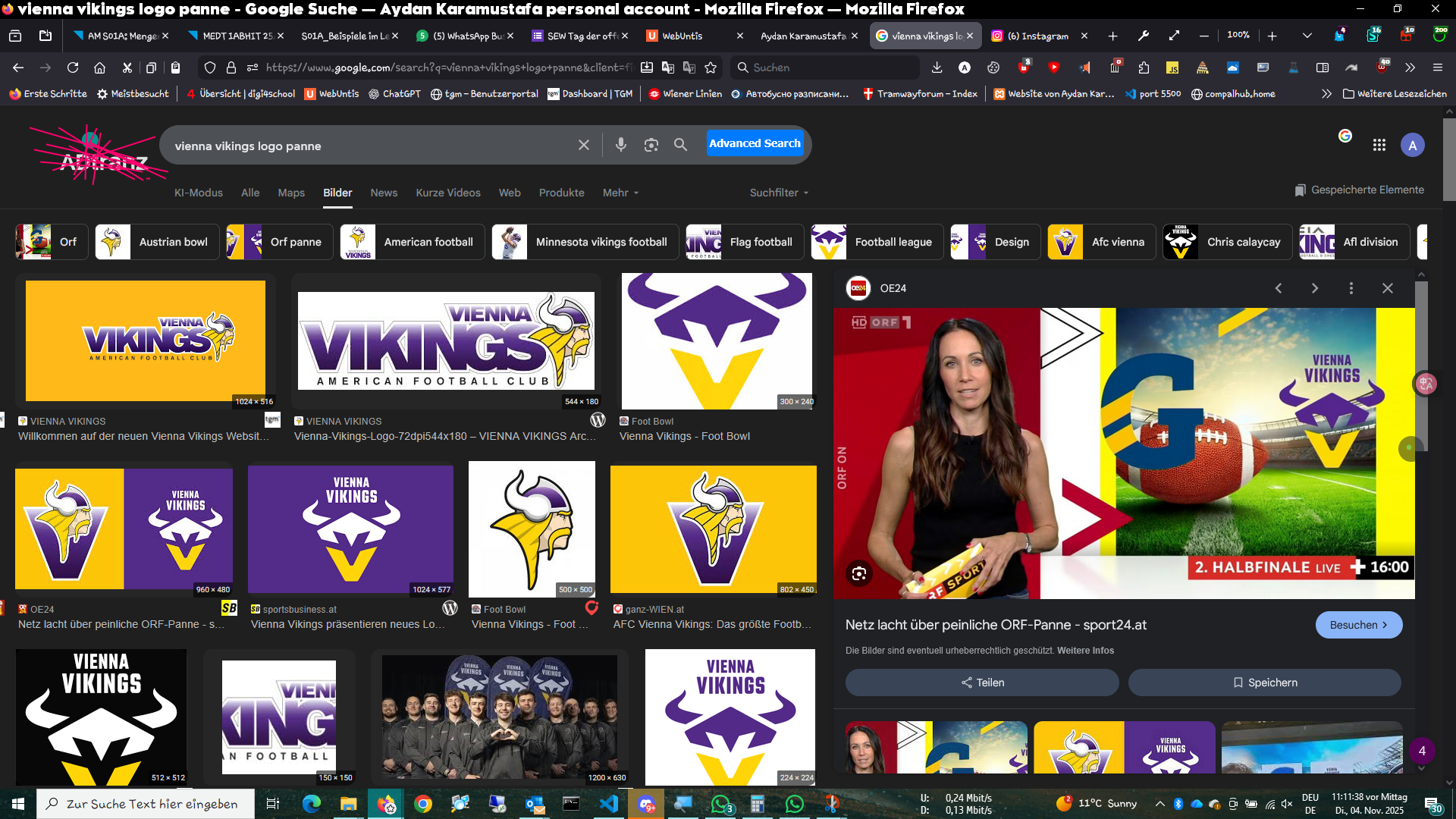Switch to the KI-Modus tab

(199, 193)
